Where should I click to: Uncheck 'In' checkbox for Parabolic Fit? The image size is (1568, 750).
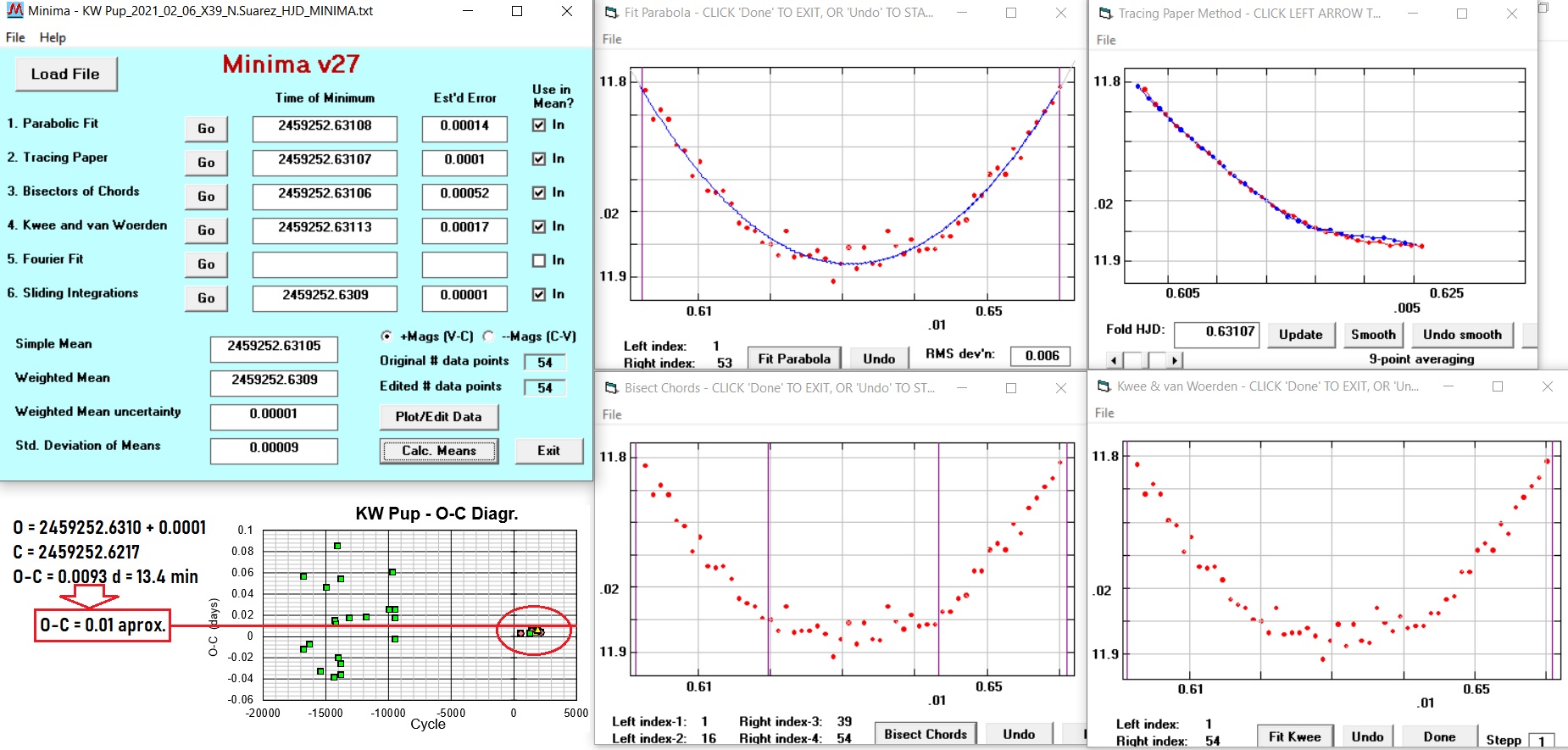539,125
